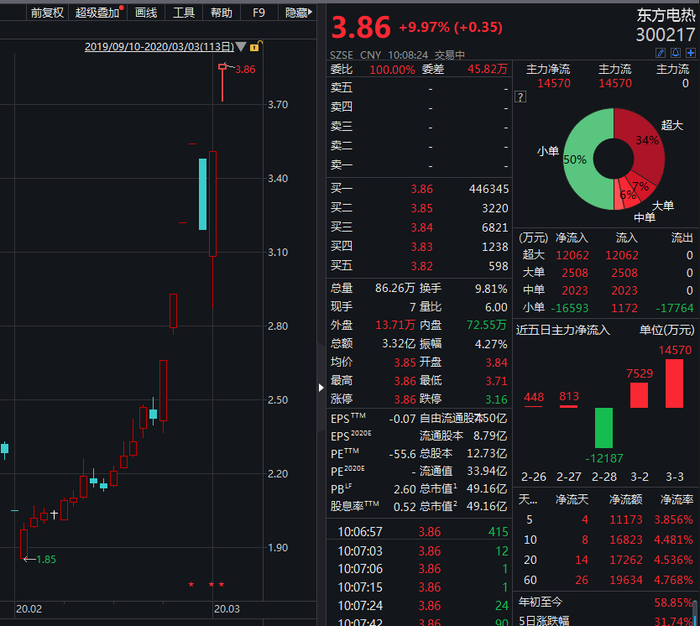The width and height of the screenshot is (700, 626).
Task: Click the 画线 drawing button
Action: (x=146, y=13)
